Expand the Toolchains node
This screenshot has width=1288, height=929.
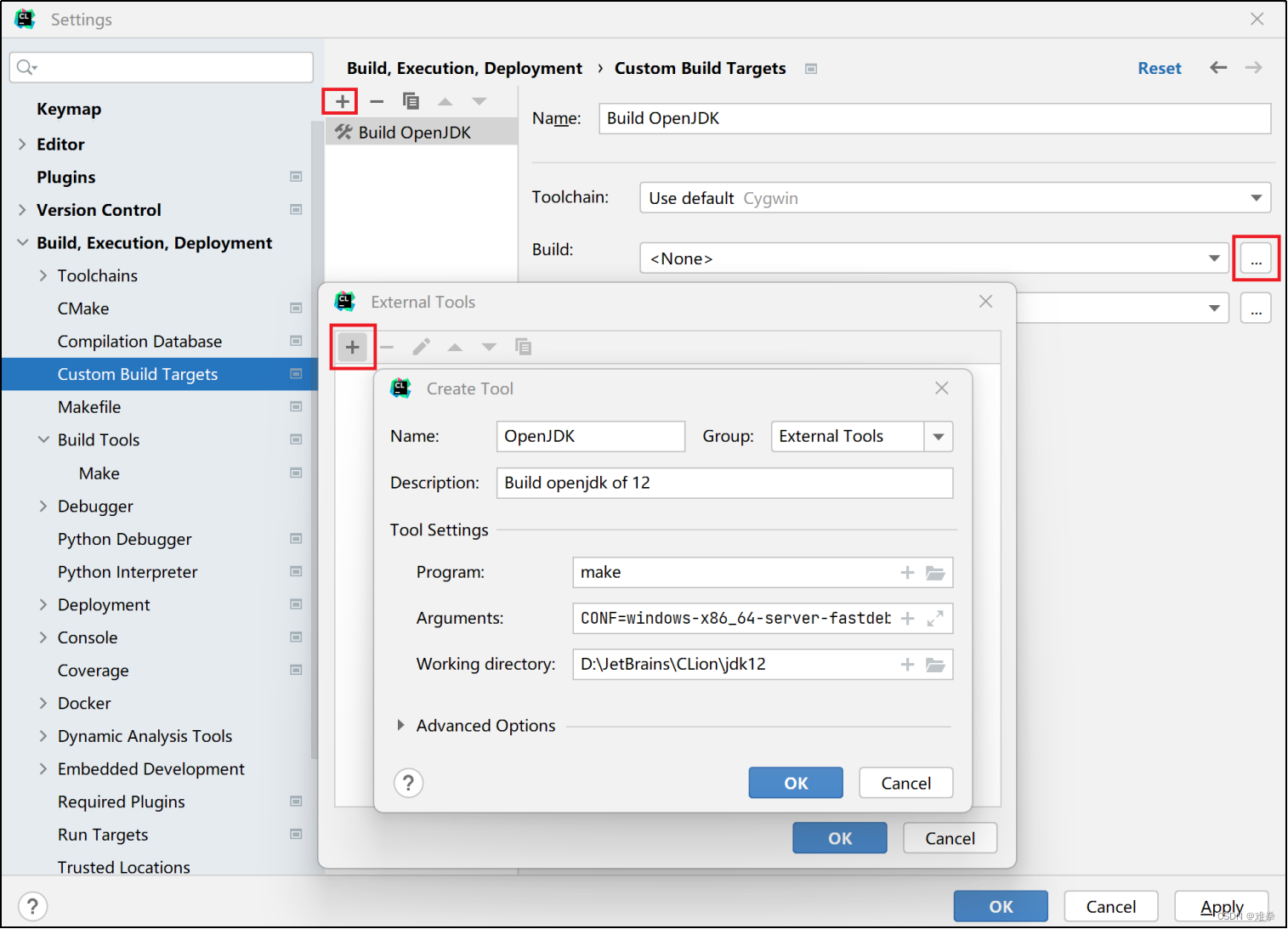43,276
